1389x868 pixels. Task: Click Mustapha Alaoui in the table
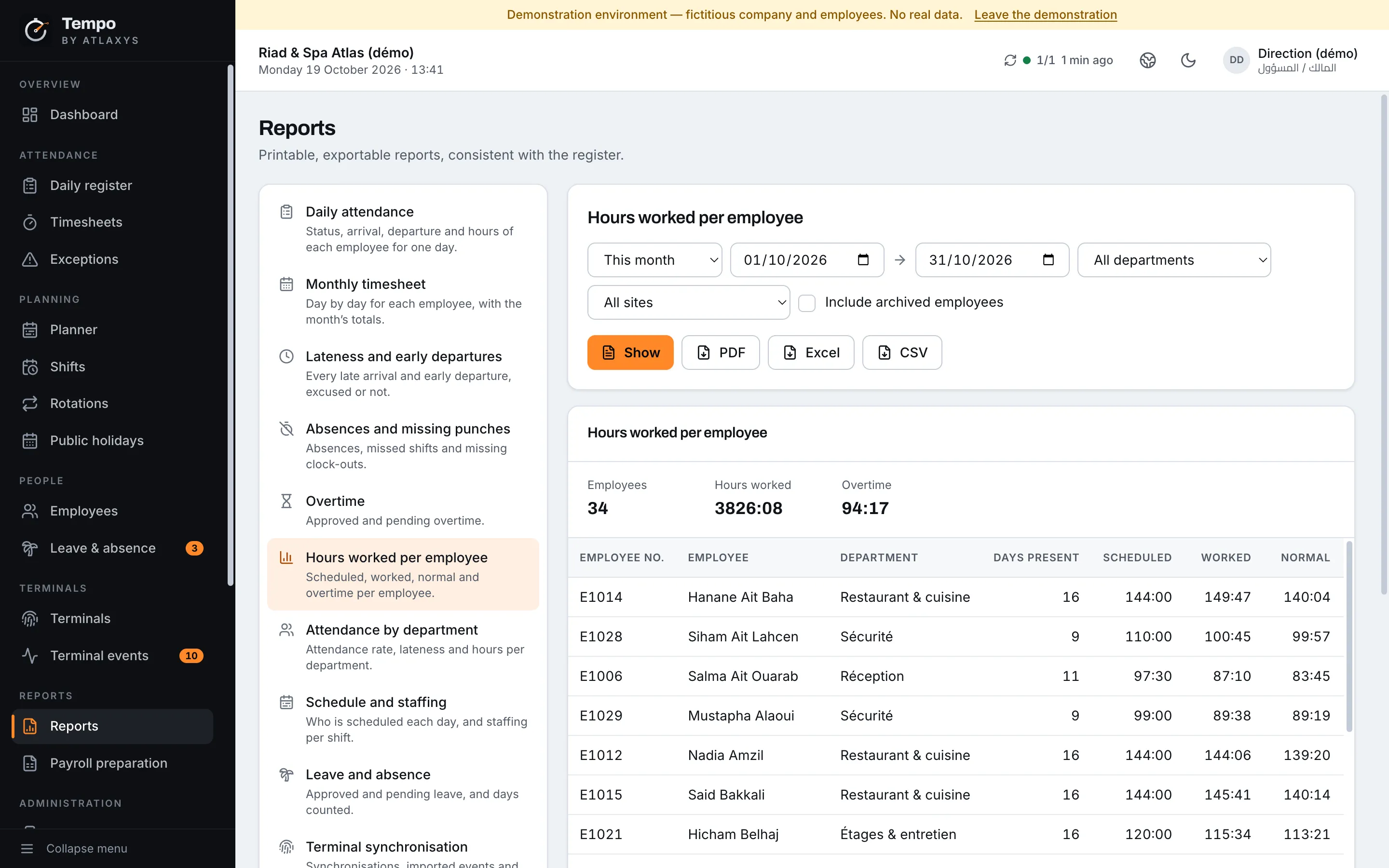(741, 716)
